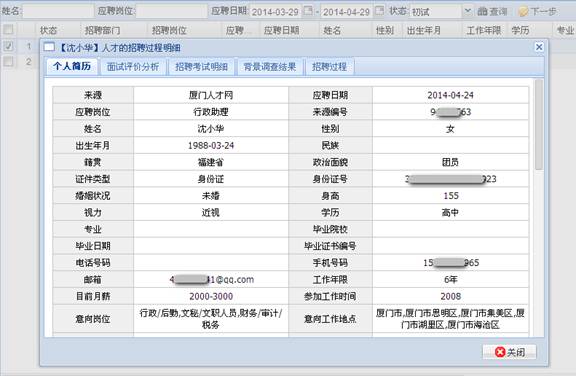Click the name value 沈小华 in resume
The width and height of the screenshot is (576, 376).
(211, 129)
